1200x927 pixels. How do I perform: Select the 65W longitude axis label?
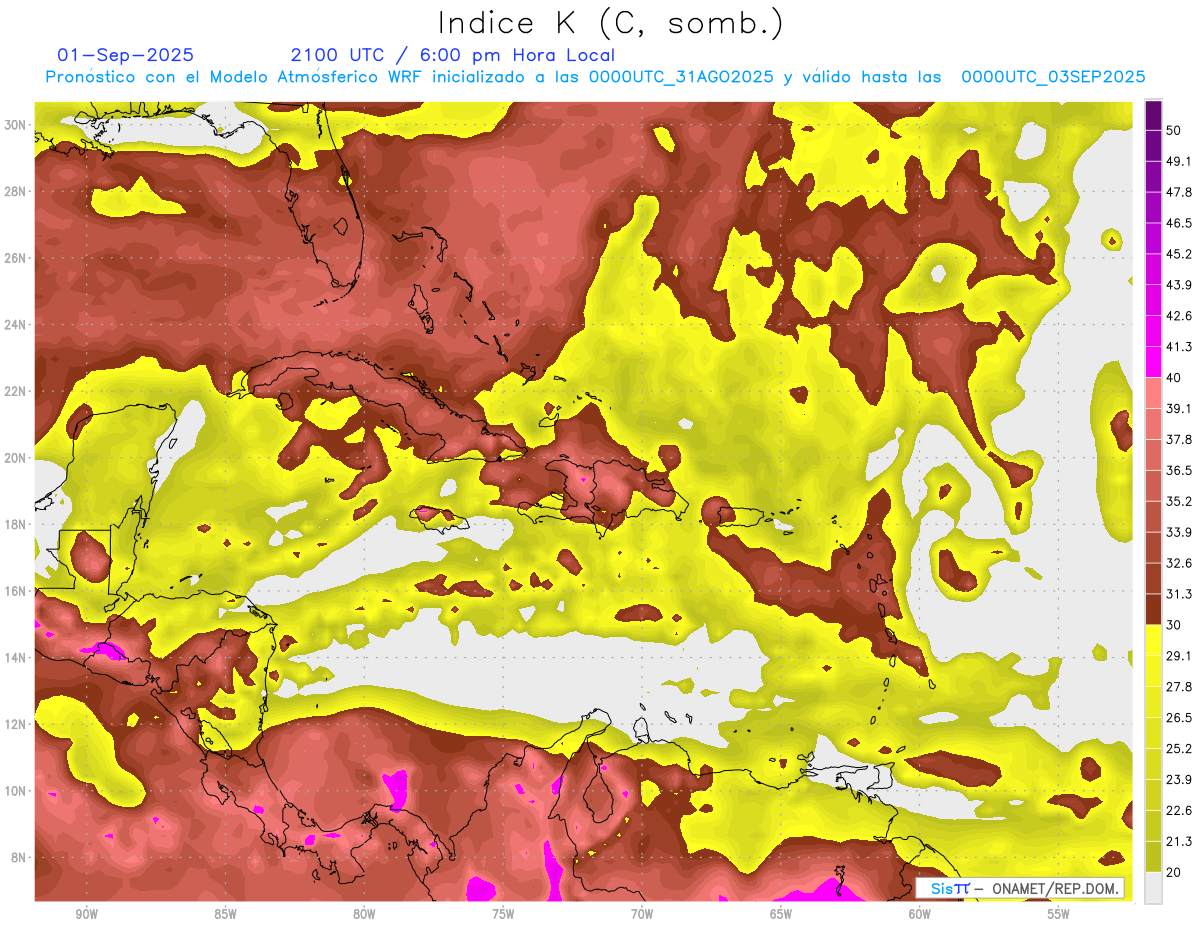coord(781,914)
